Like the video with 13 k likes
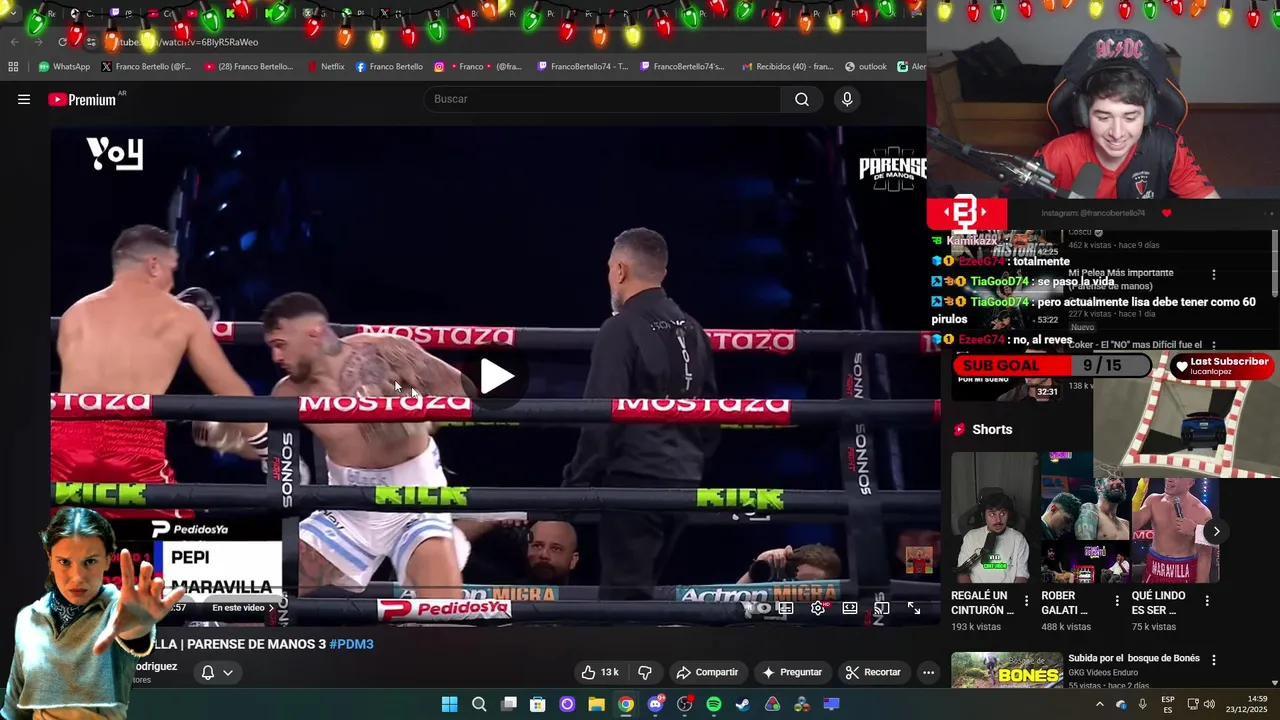 [x=600, y=672]
